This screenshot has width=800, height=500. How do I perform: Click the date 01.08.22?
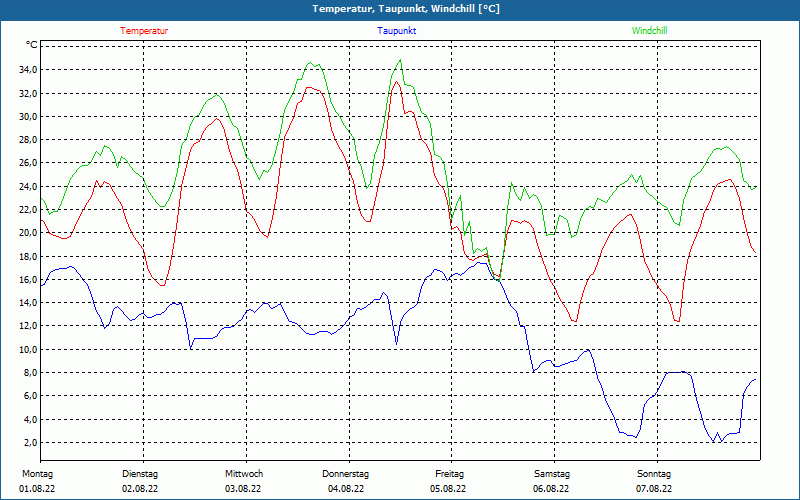[37, 489]
